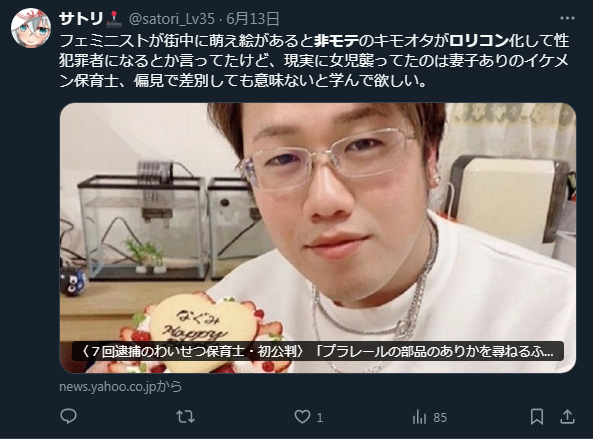
Task: Open the post permalink via 6月13日 timestamp
Action: (253, 19)
